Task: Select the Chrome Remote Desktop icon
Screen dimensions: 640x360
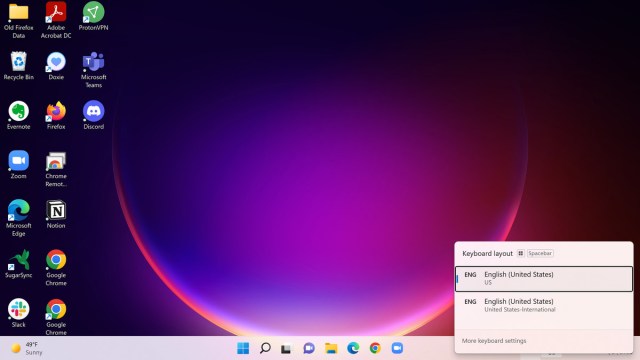Action: (56, 169)
